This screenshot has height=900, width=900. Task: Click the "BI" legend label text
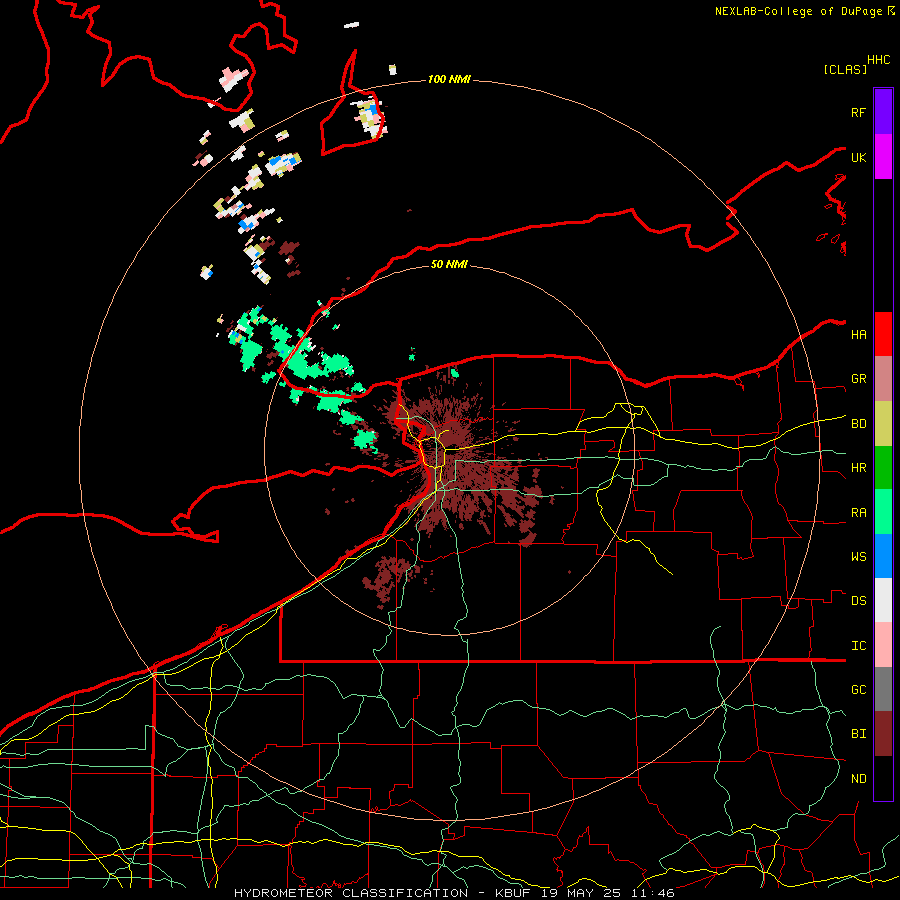pyautogui.click(x=858, y=734)
